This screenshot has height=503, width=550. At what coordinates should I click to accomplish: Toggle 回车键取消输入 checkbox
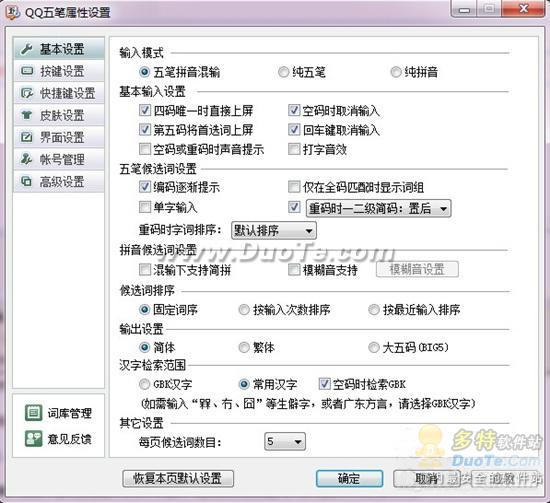point(294,129)
